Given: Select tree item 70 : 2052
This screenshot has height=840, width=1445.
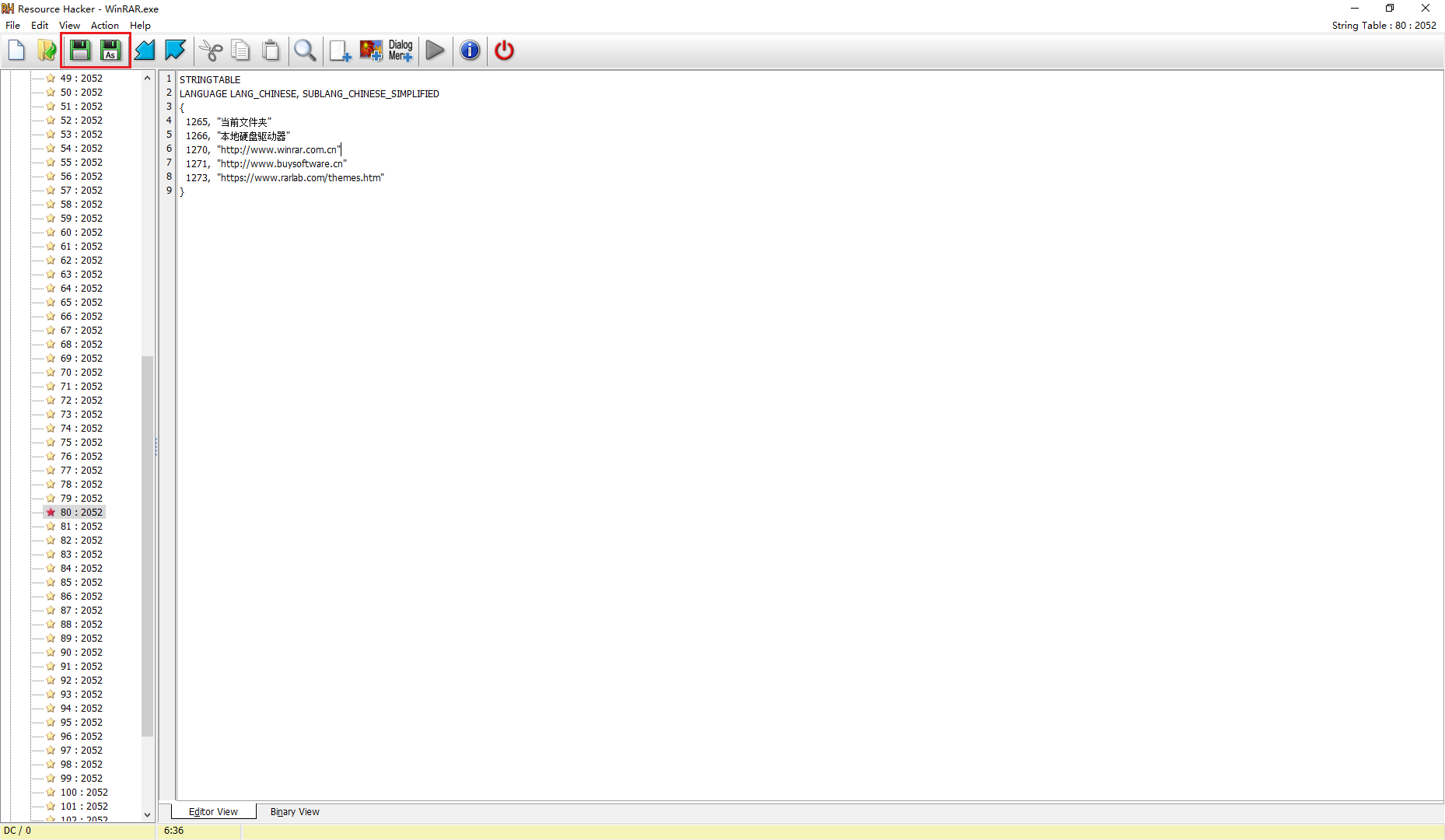Looking at the screenshot, I should [x=82, y=372].
